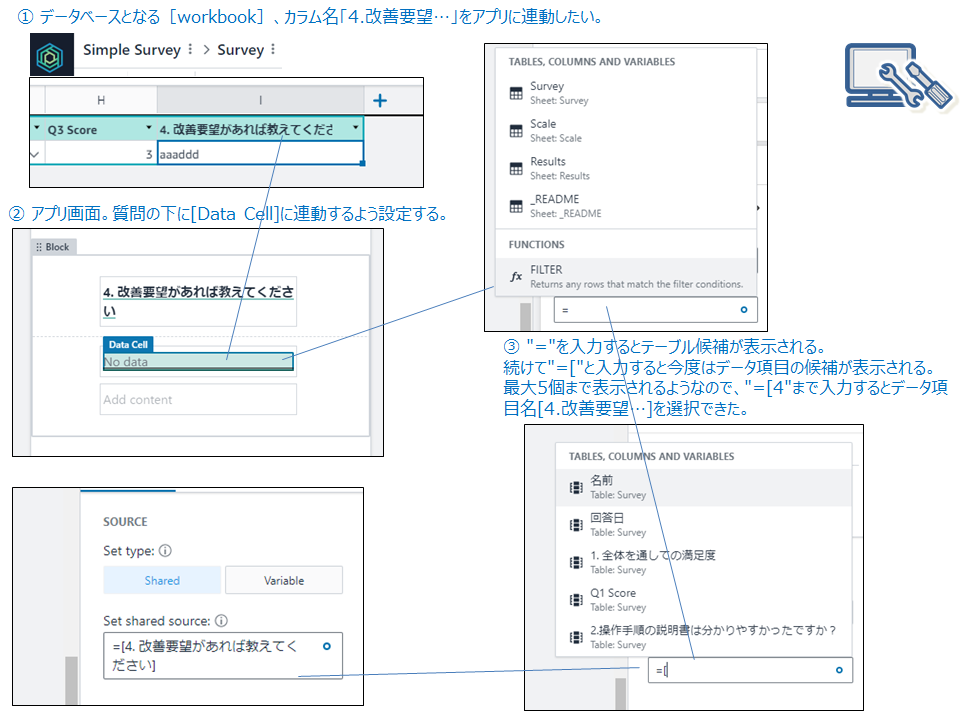
Task: Choose the 1. 全体を通しての満足度 column suggestion
Action: pos(704,562)
